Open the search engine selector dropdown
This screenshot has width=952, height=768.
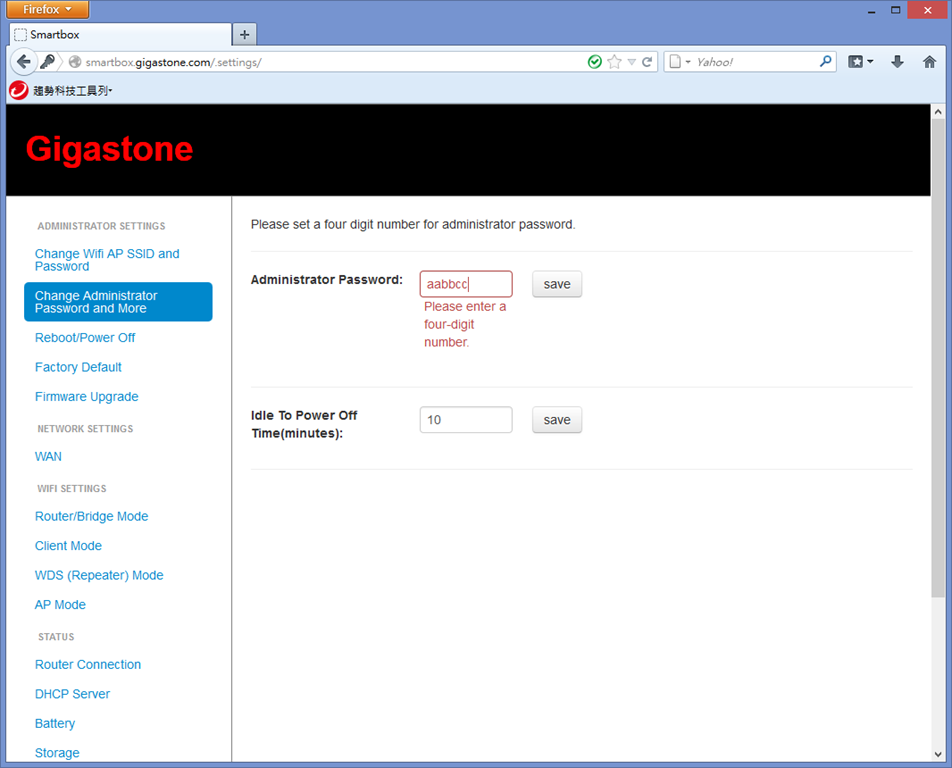(x=680, y=62)
